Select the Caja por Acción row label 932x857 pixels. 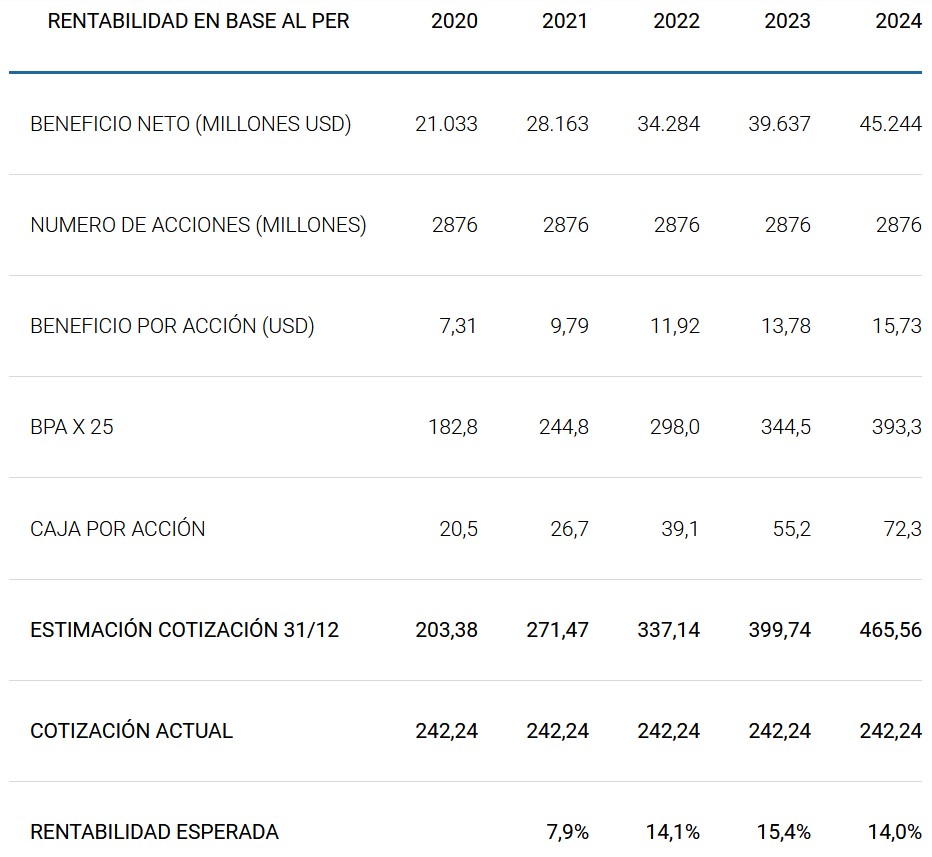[x=118, y=529]
